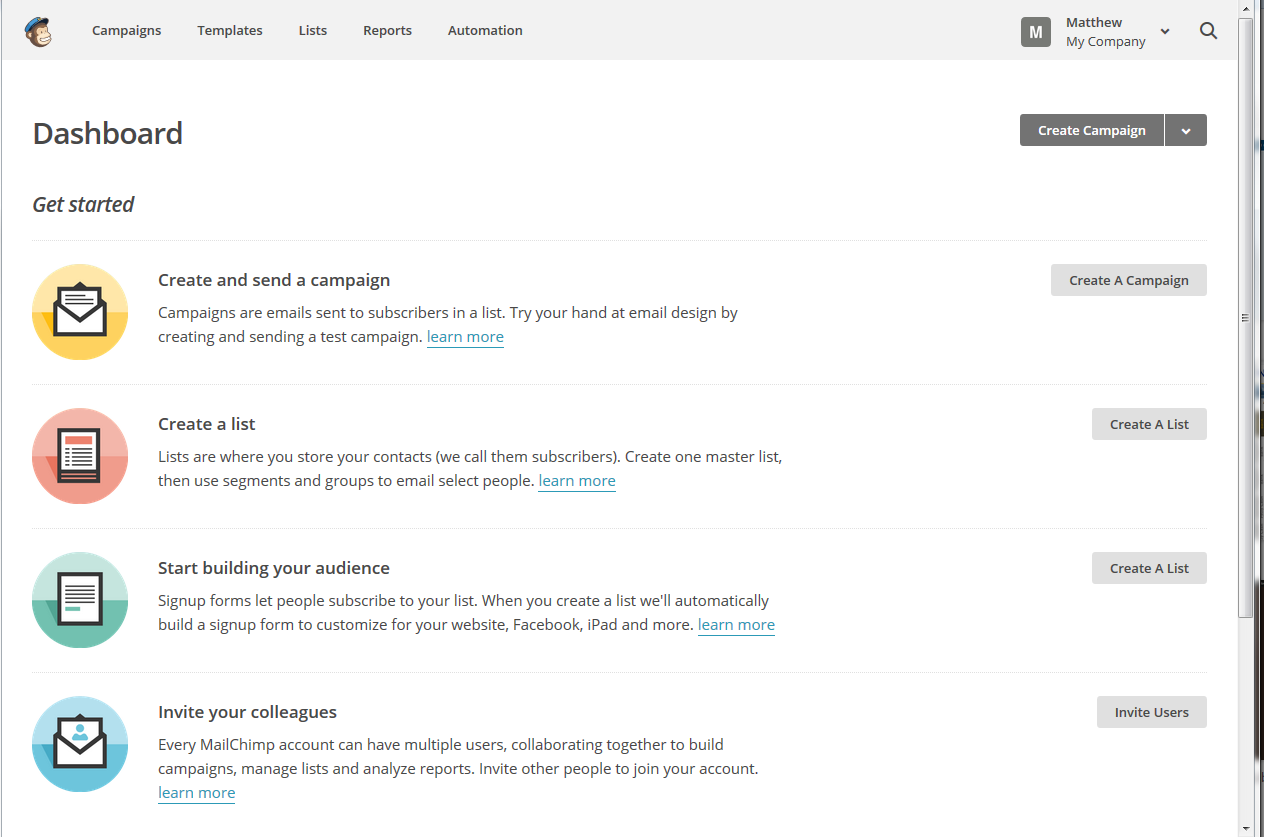Go to the Templates menu
This screenshot has height=837, width=1264.
(x=229, y=31)
